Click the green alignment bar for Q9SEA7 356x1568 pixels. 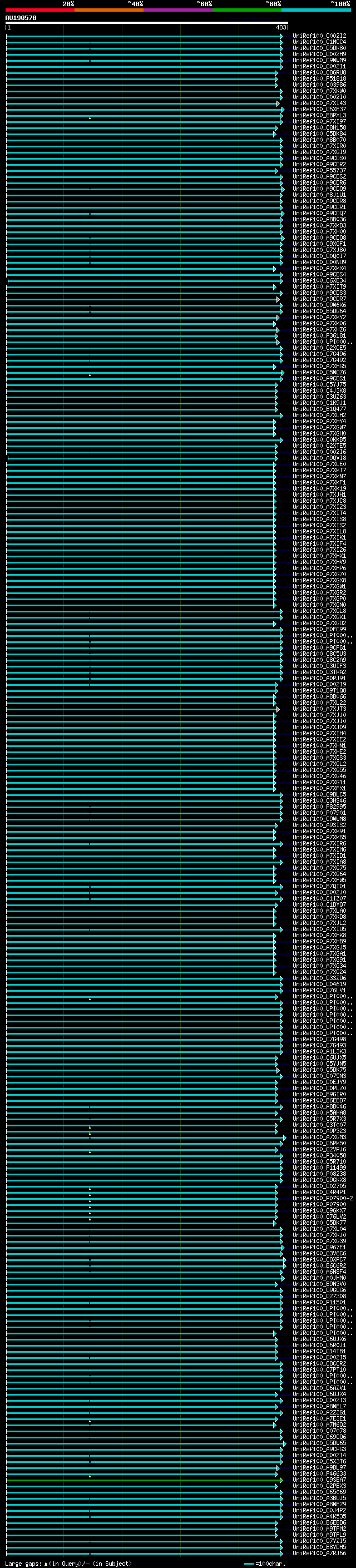pyautogui.click(x=144, y=1480)
